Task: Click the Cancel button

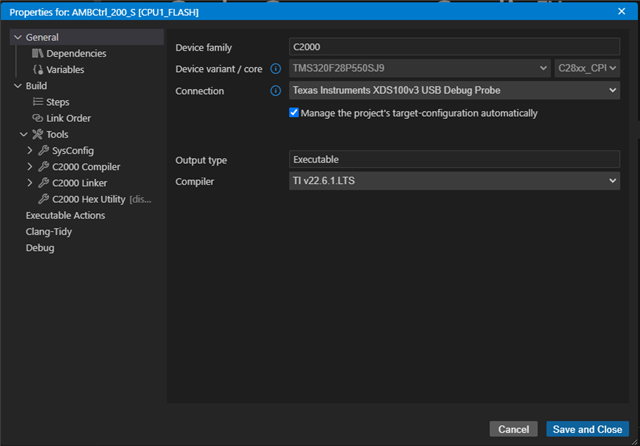Action: point(513,429)
